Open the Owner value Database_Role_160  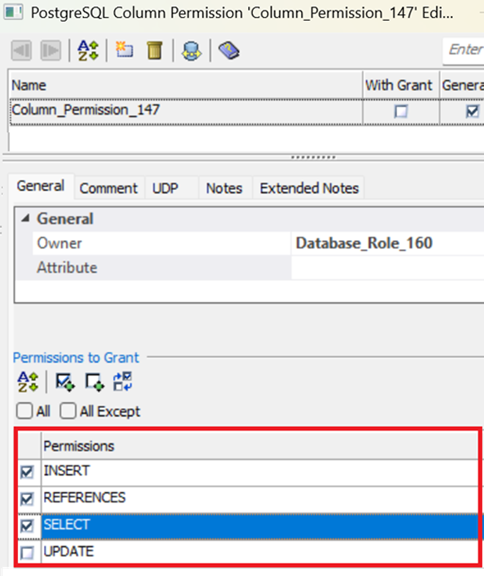[387, 243]
